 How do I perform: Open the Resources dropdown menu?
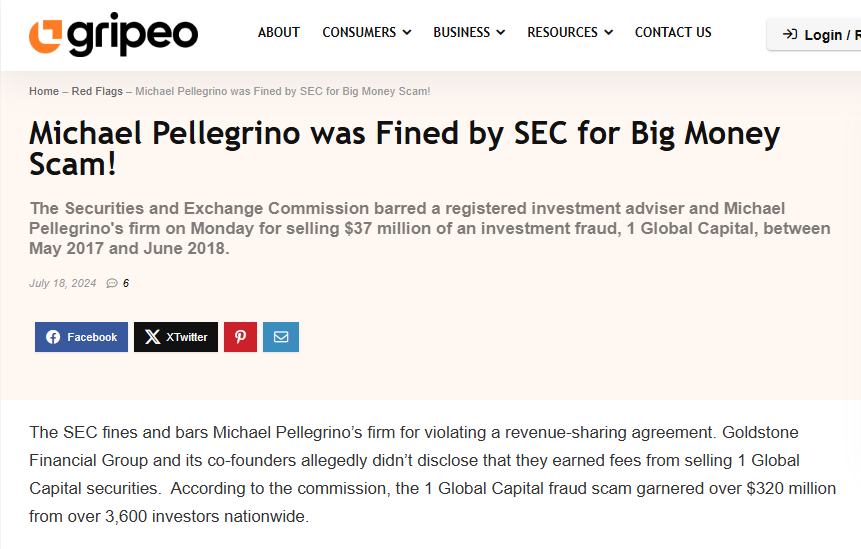569,32
